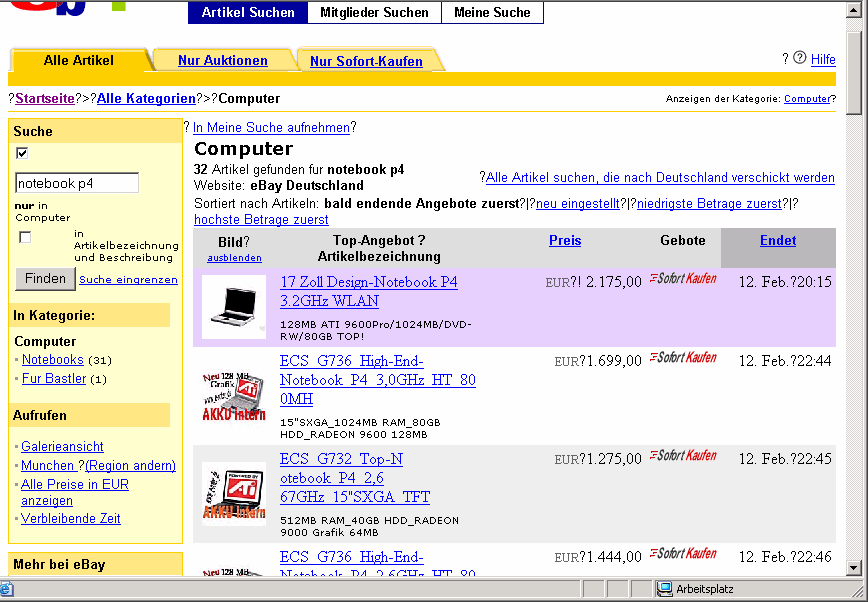The width and height of the screenshot is (868, 602).
Task: Click the Internet Explorer page icon in status bar
Action: [6, 589]
